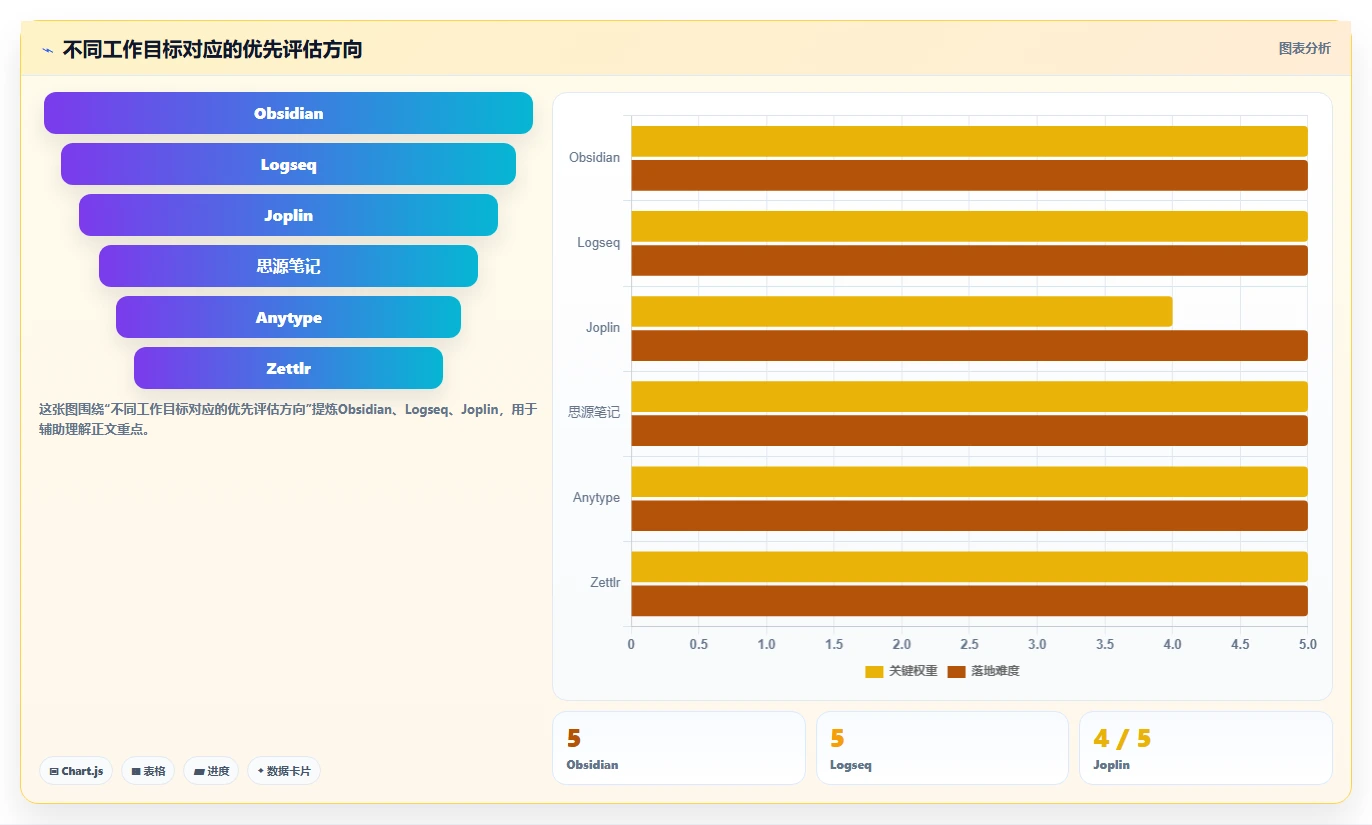Click Obsidian's brown 落地难度 bar
The width and height of the screenshot is (1372, 825).
(969, 175)
